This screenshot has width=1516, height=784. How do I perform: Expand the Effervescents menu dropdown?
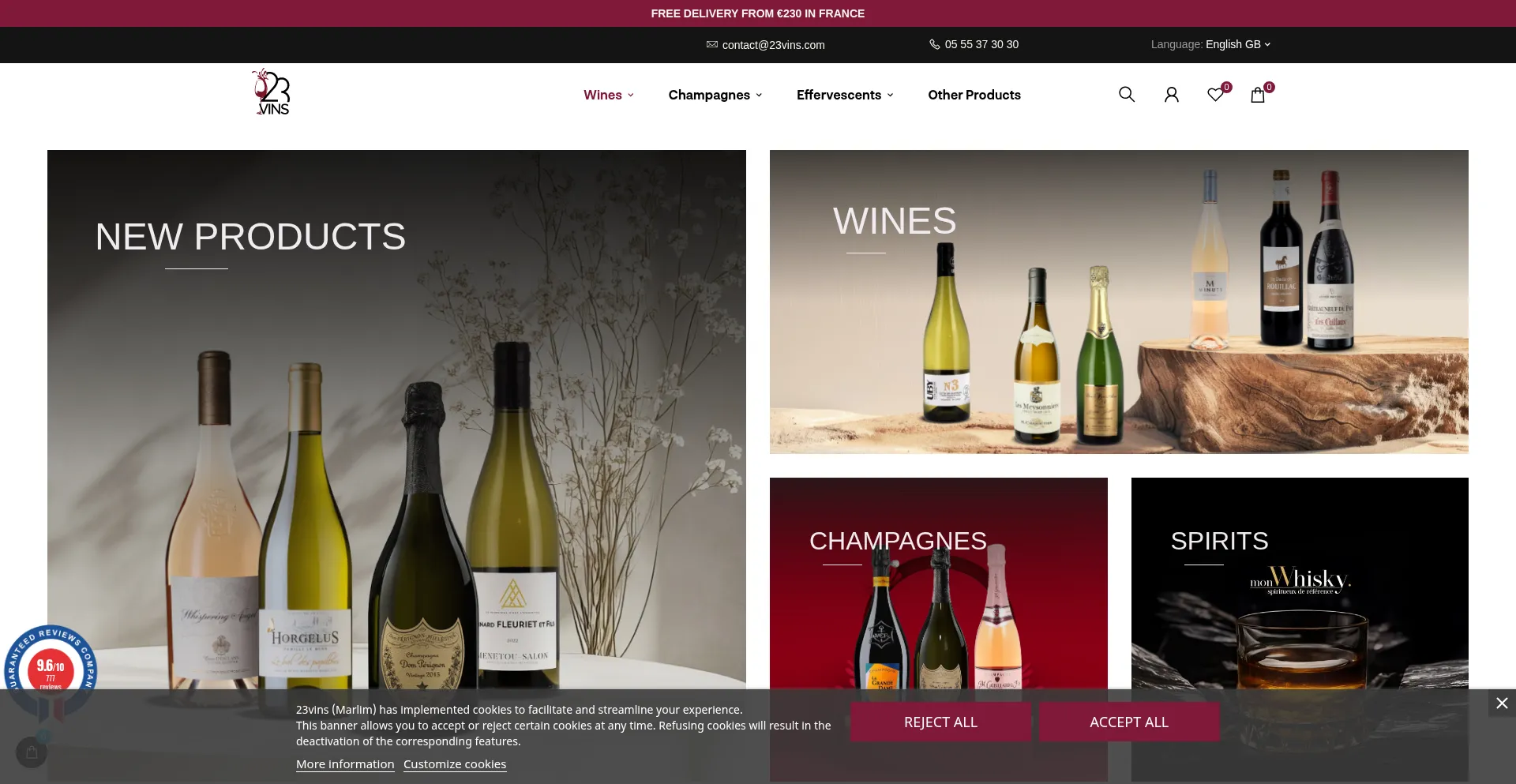point(845,95)
